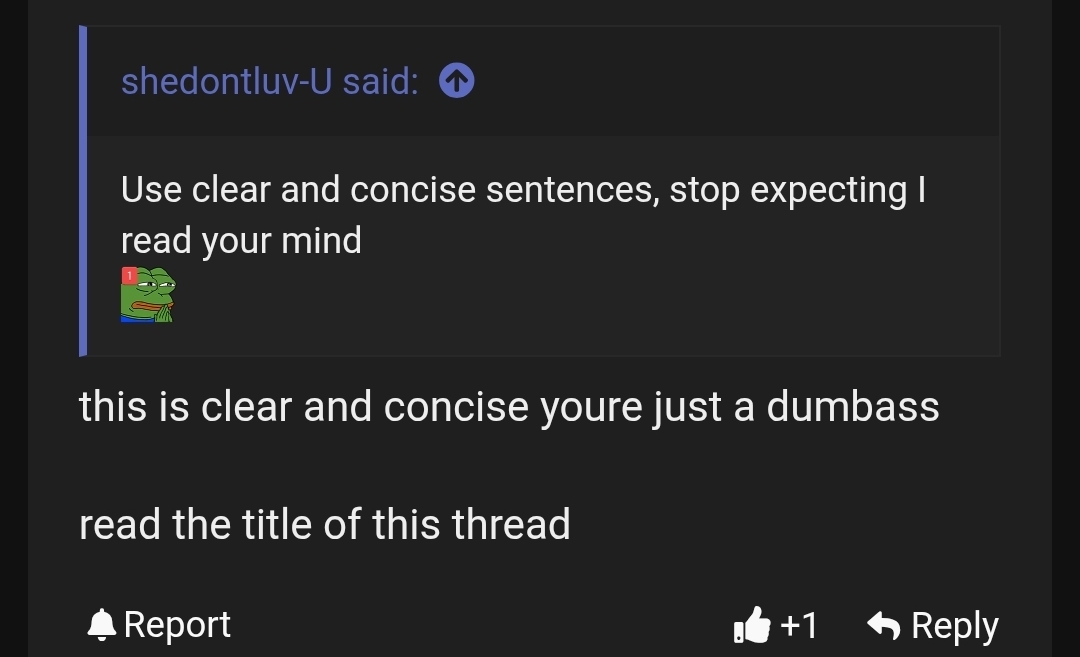This screenshot has width=1080, height=657.
Task: Click empty space in the quote header bar
Action: click(x=730, y=82)
